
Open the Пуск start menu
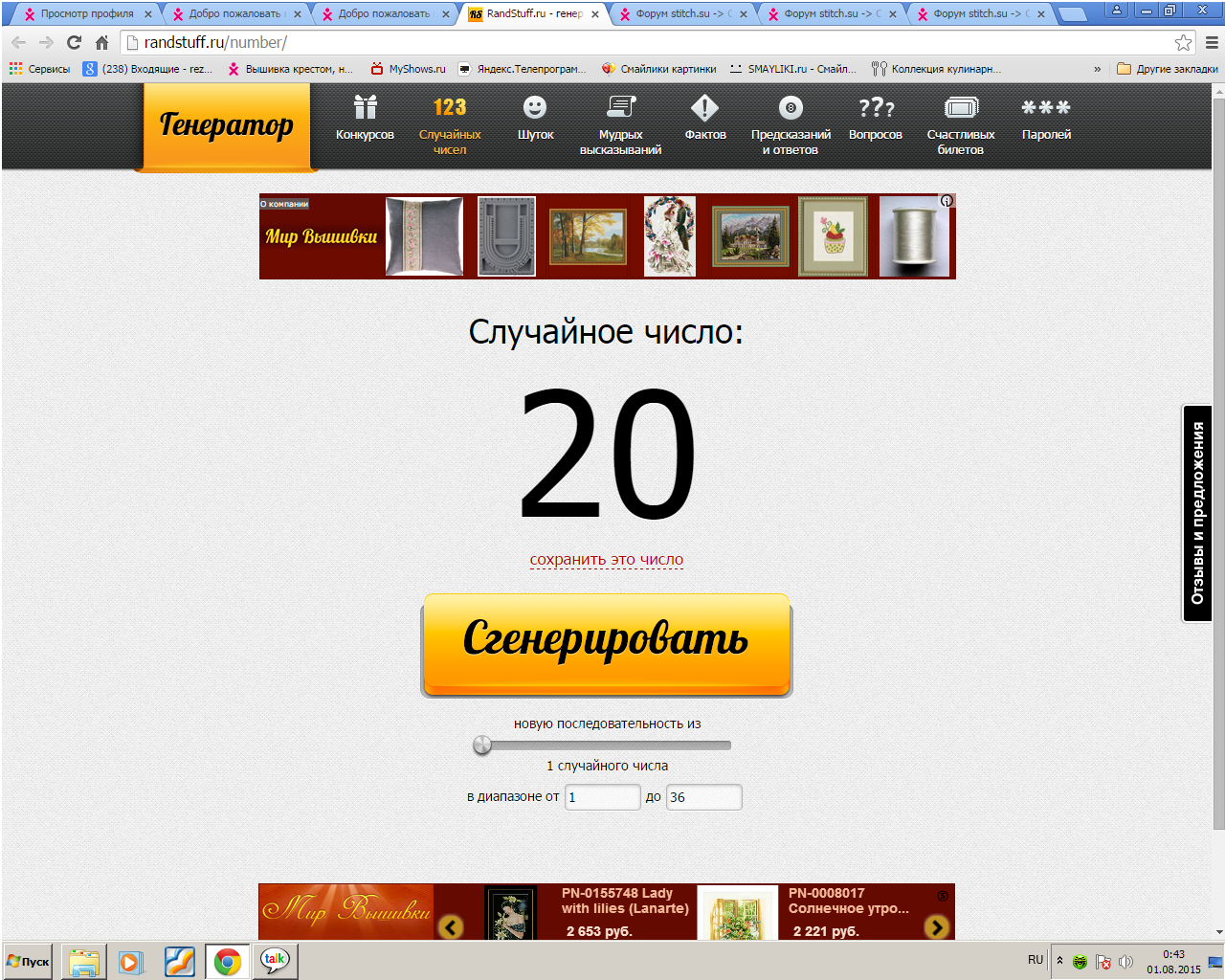(29, 962)
